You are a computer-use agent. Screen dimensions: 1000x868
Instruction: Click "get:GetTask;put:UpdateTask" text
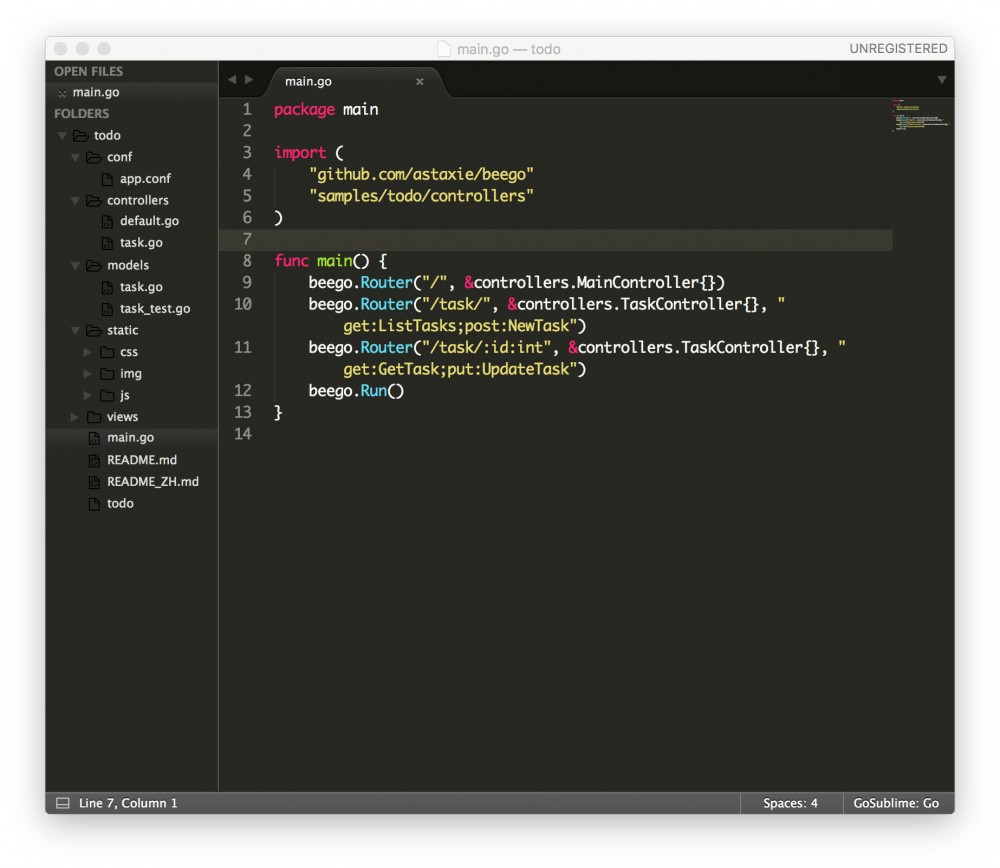456,369
